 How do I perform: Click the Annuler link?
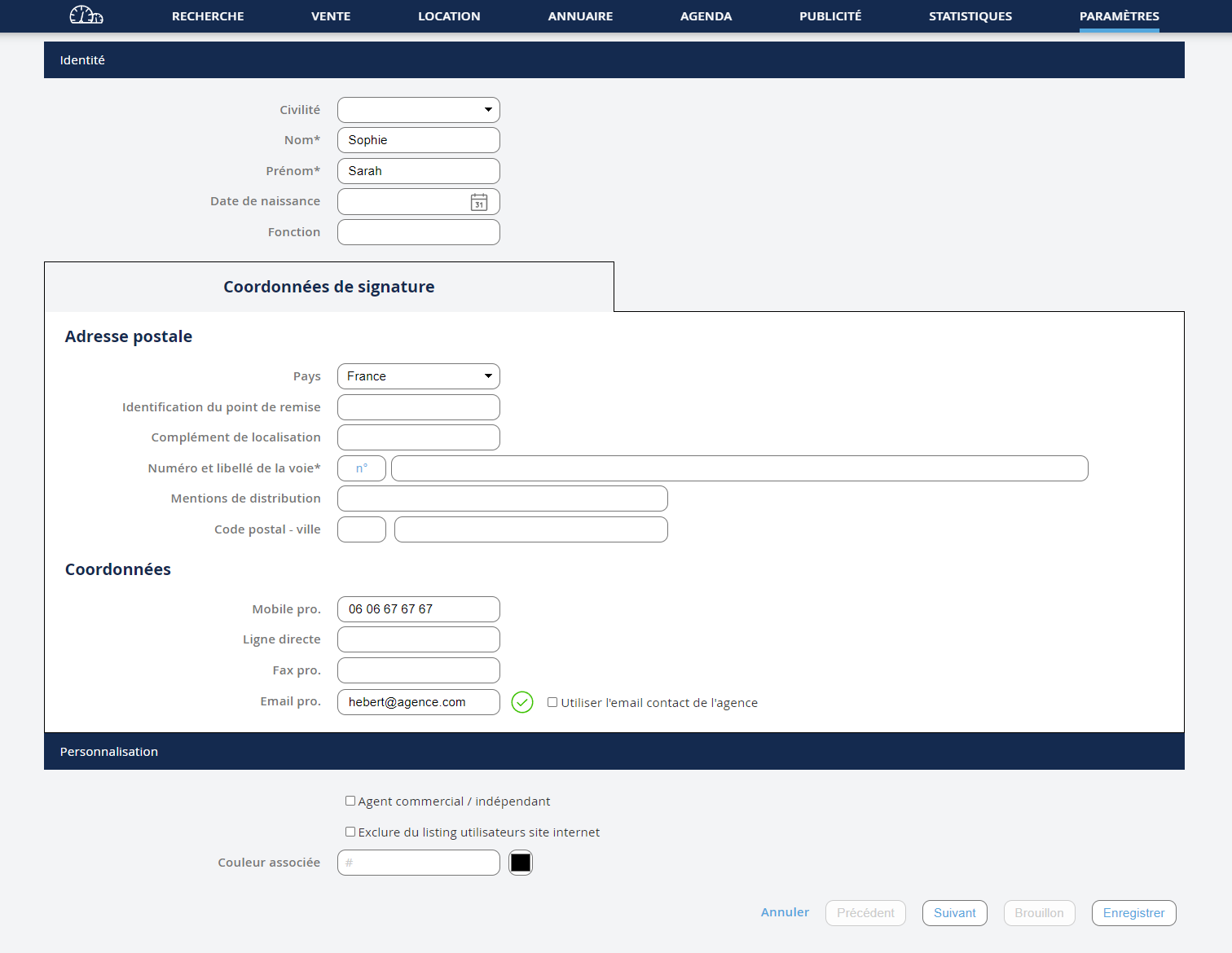click(x=785, y=912)
